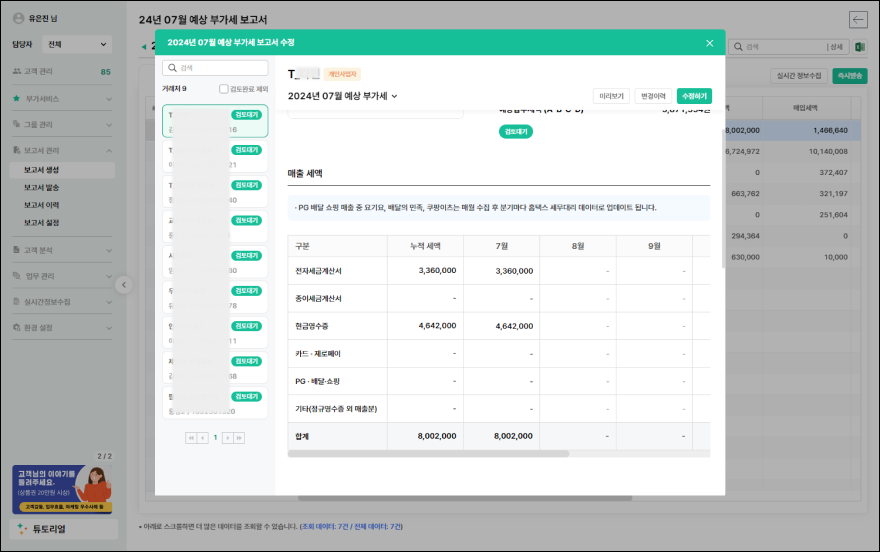The image size is (880, 552).
Task: Open 보고서 이력 in the sidebar
Action: pyautogui.click(x=42, y=205)
